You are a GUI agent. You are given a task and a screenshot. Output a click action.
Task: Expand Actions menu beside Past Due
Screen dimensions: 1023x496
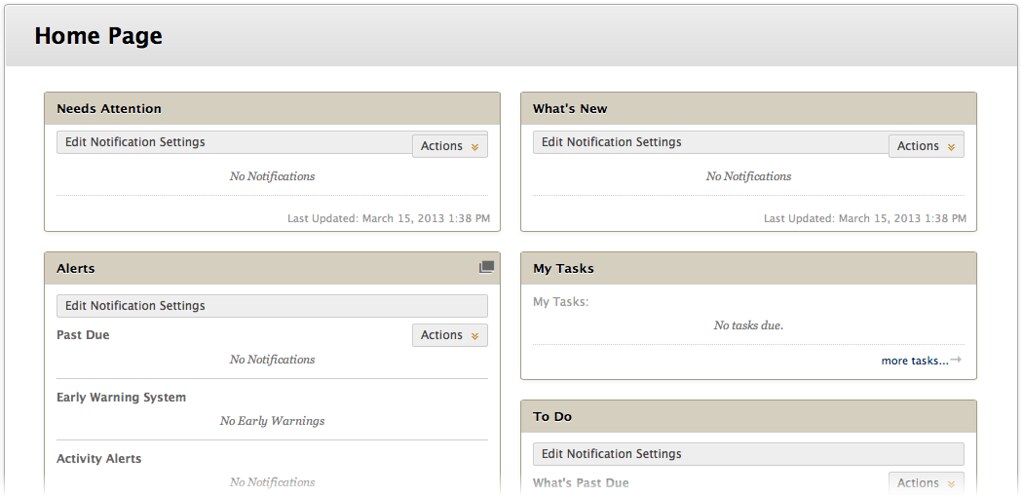(450, 335)
